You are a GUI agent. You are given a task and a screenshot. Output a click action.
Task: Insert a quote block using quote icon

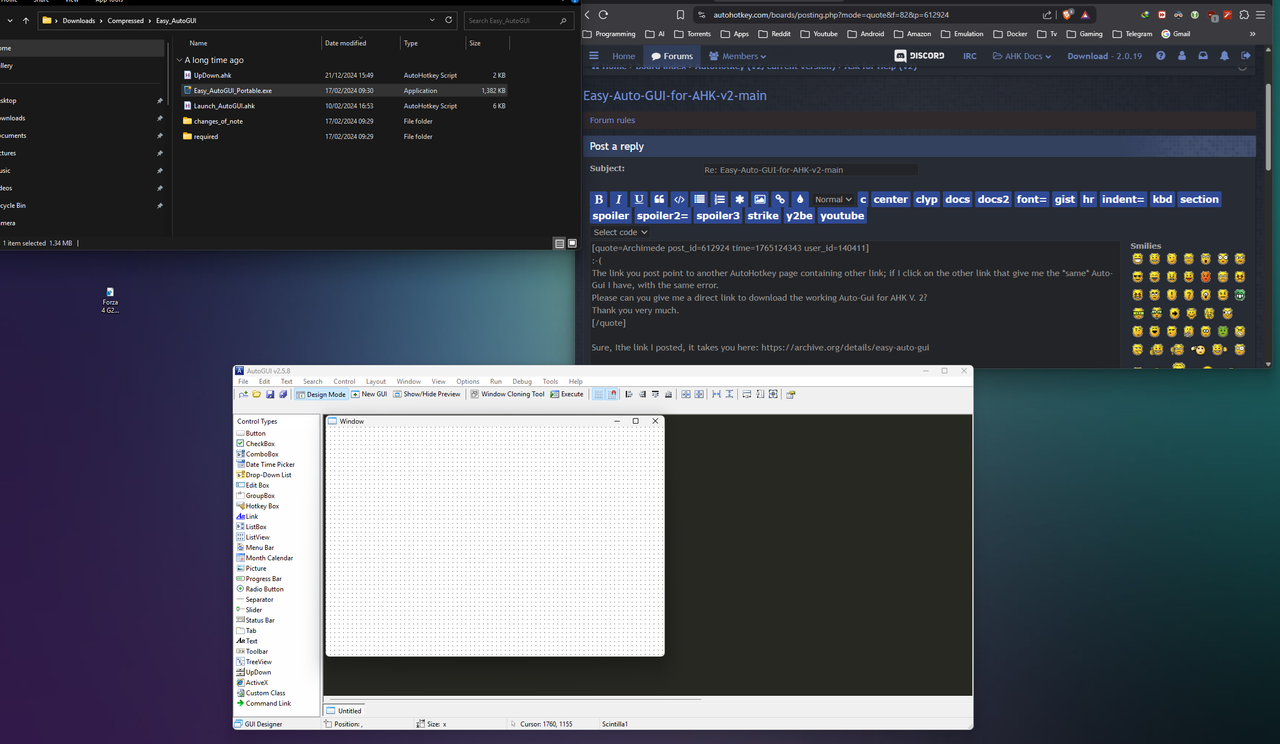[659, 199]
